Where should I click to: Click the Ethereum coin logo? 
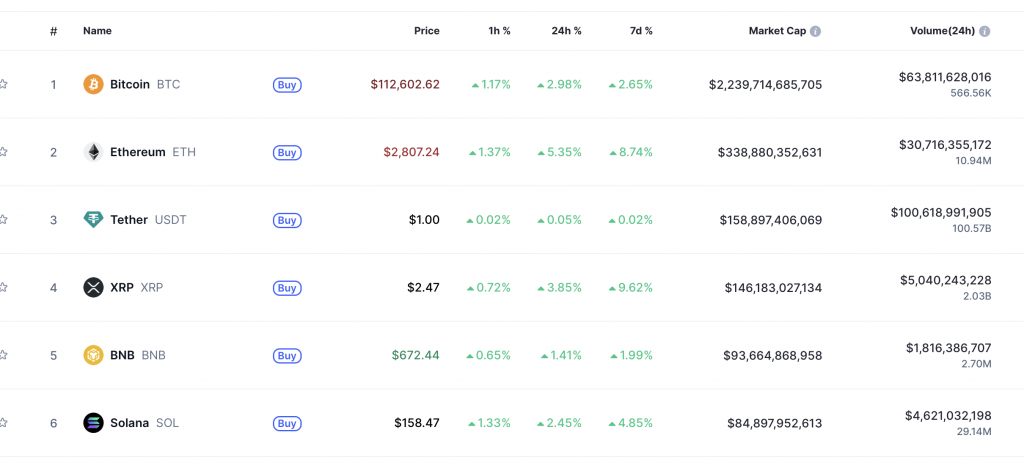coord(93,152)
